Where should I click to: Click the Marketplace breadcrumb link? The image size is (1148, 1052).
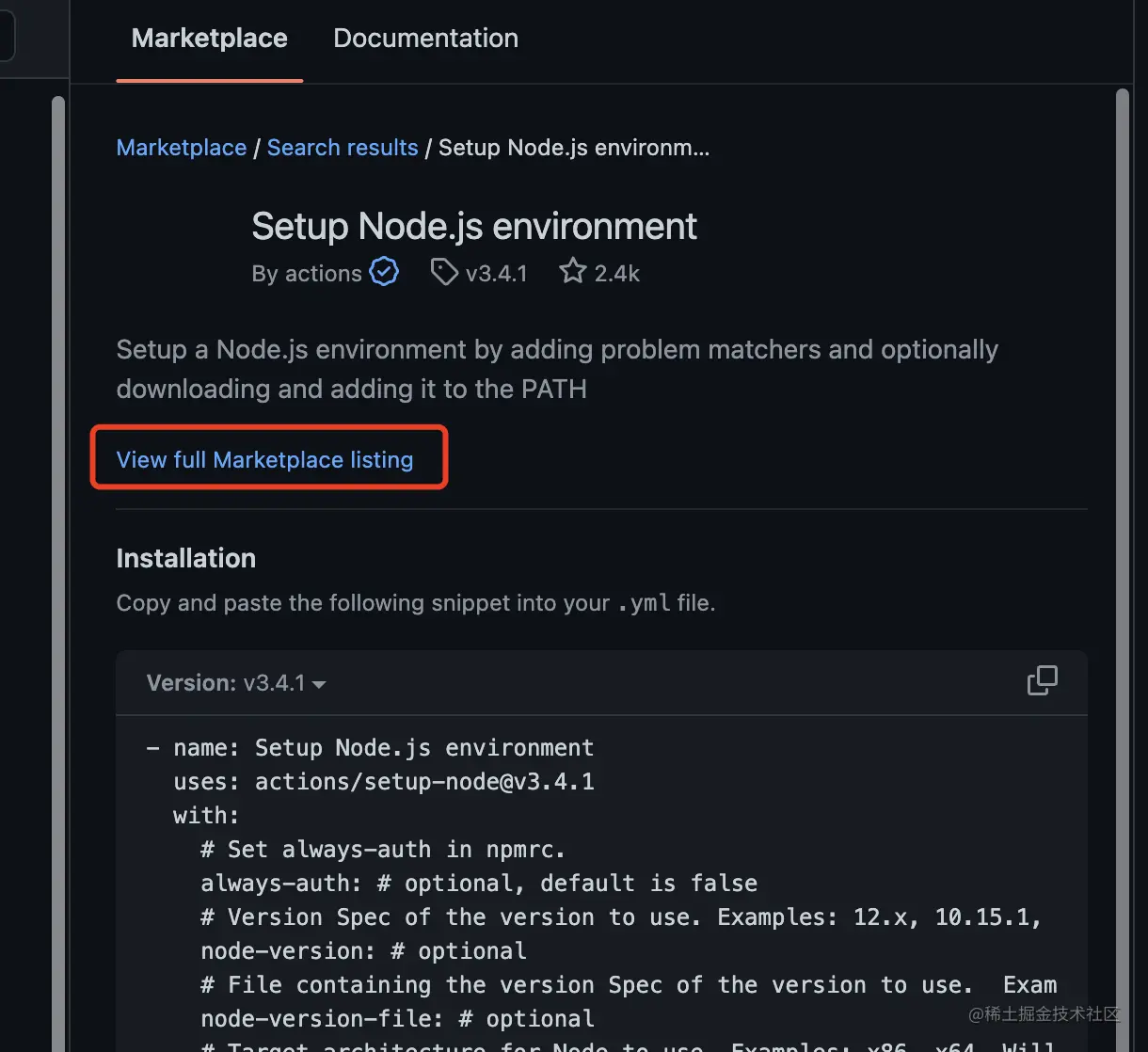click(x=181, y=148)
